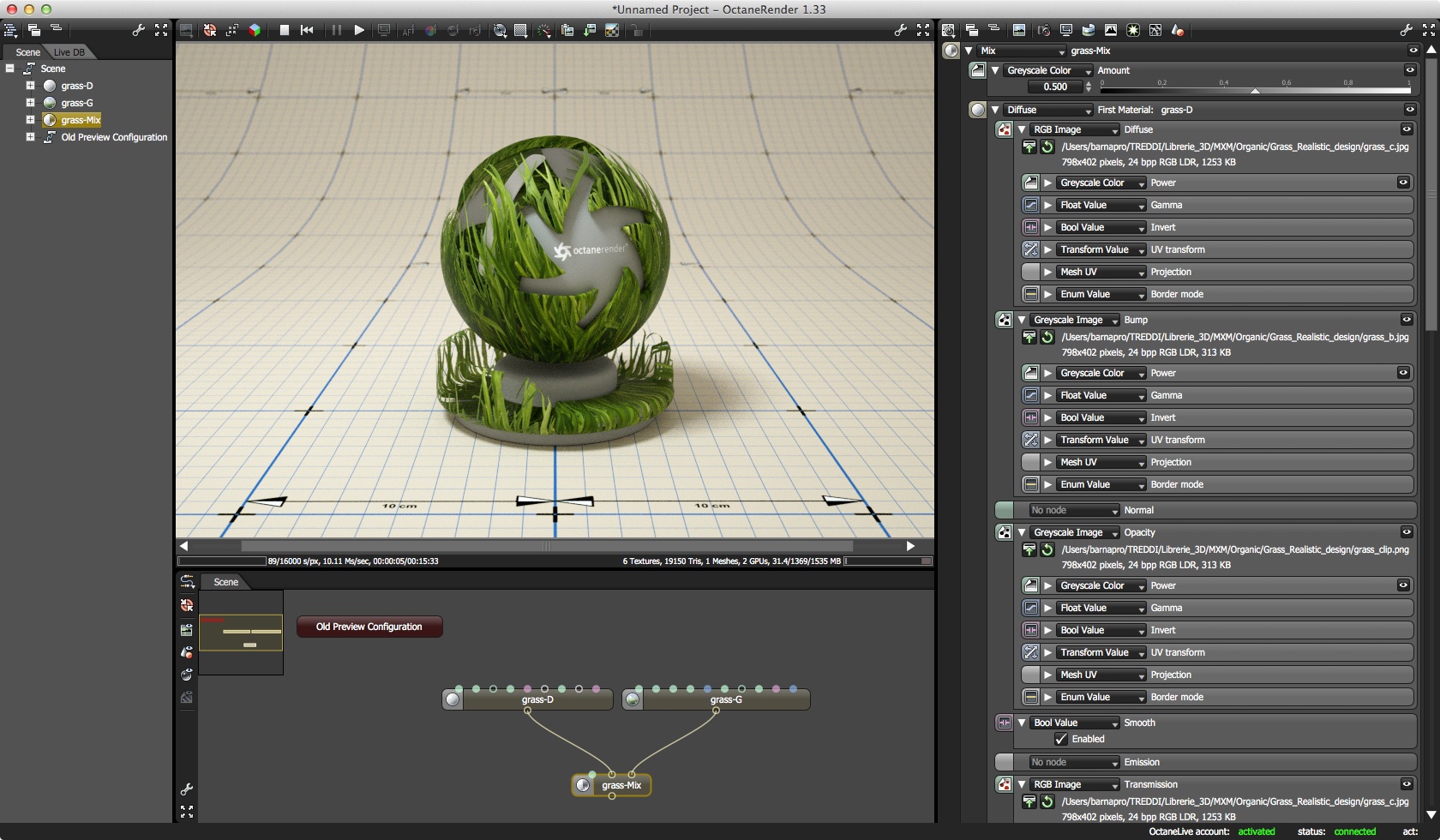Click the green starburst kernel icon in inspector toolbar

coord(1133,30)
